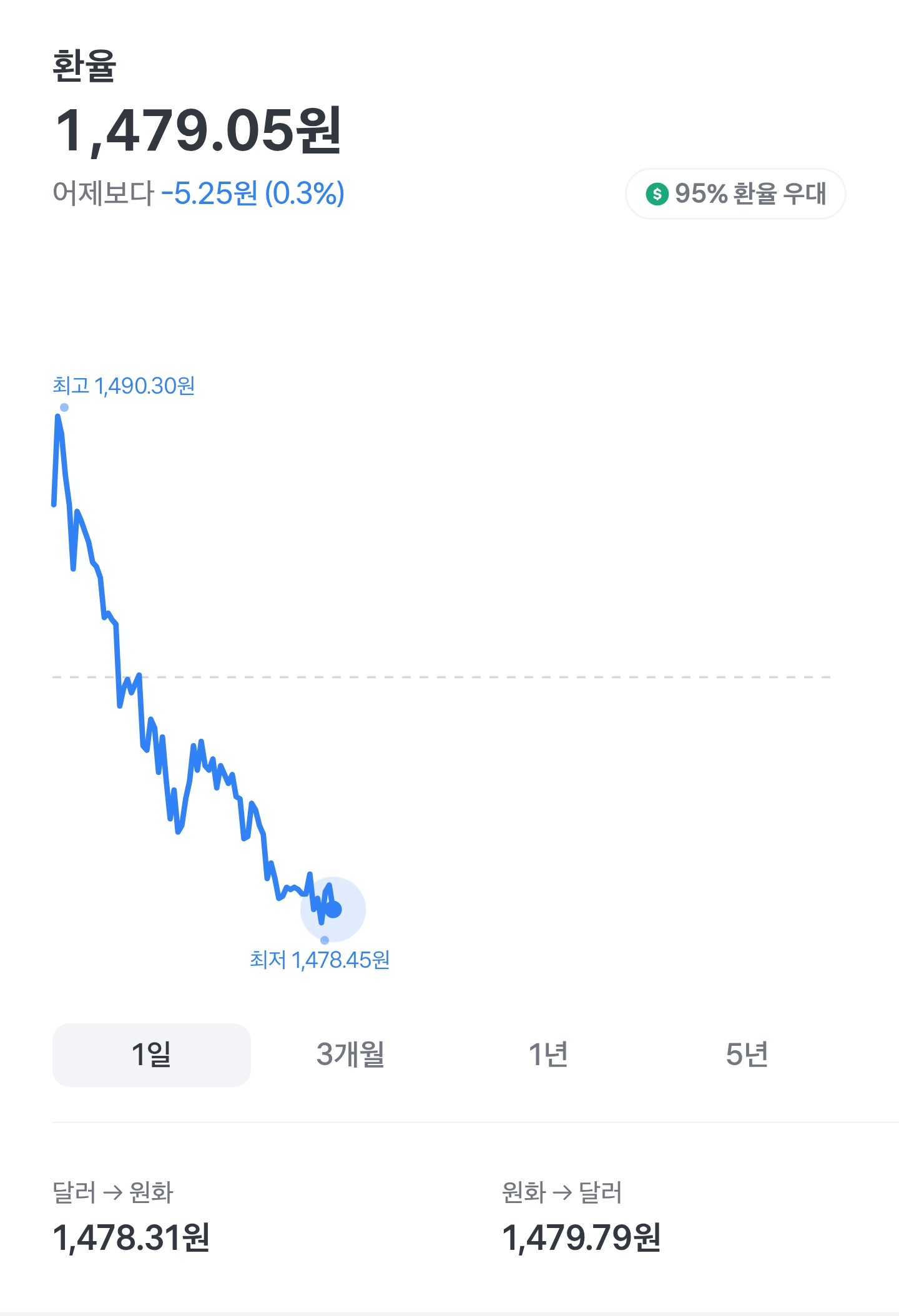Tap the green dollar icon in the badge
Viewport: 899px width, 1316px height.
(657, 193)
